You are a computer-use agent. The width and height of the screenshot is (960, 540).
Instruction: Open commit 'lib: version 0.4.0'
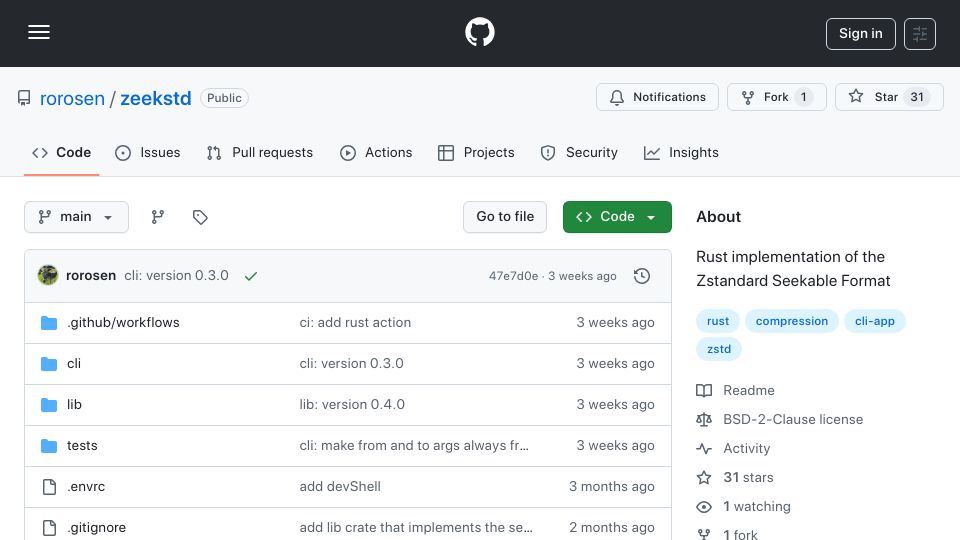(x=352, y=405)
